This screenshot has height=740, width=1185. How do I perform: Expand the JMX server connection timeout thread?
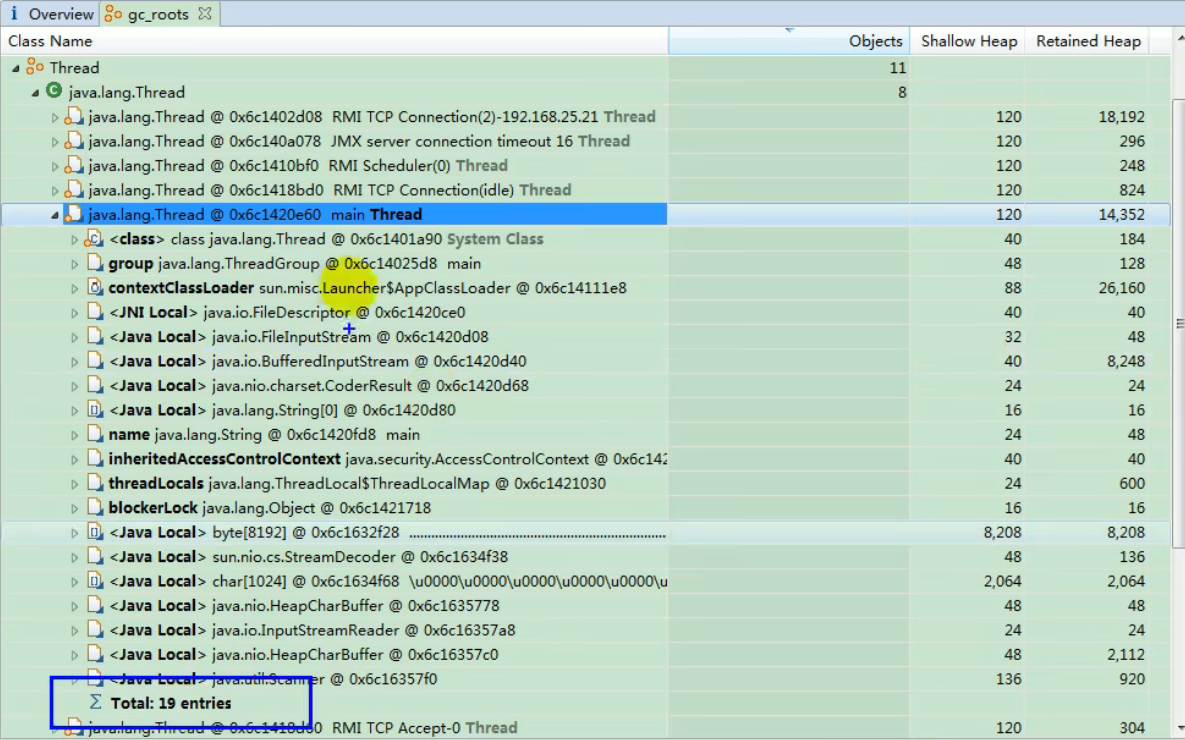tap(54, 142)
